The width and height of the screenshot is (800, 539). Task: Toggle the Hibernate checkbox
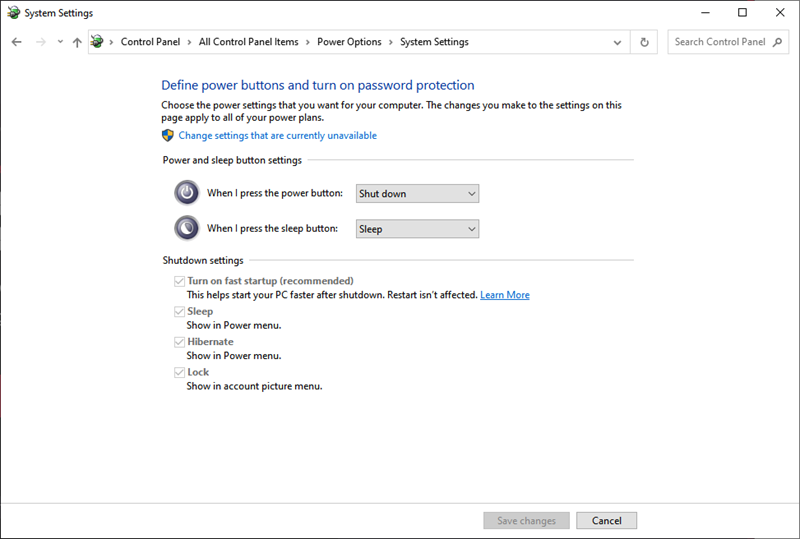pyautogui.click(x=180, y=342)
